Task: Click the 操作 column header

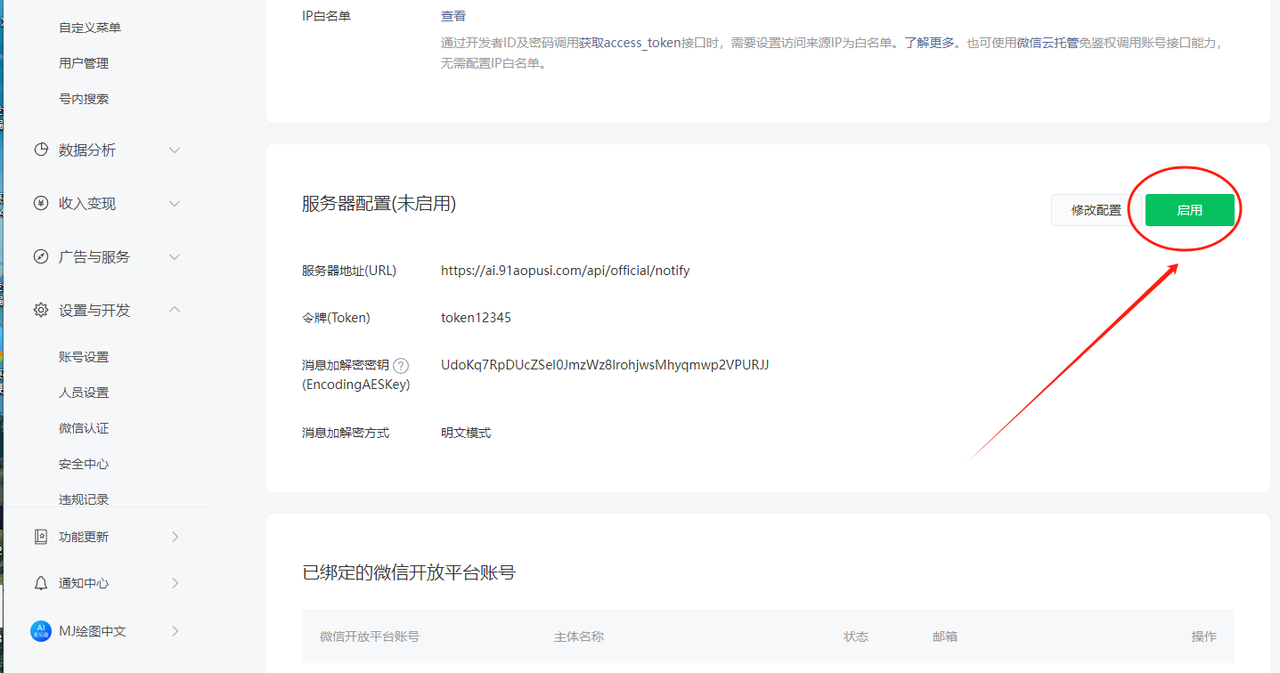Action: pos(1204,636)
